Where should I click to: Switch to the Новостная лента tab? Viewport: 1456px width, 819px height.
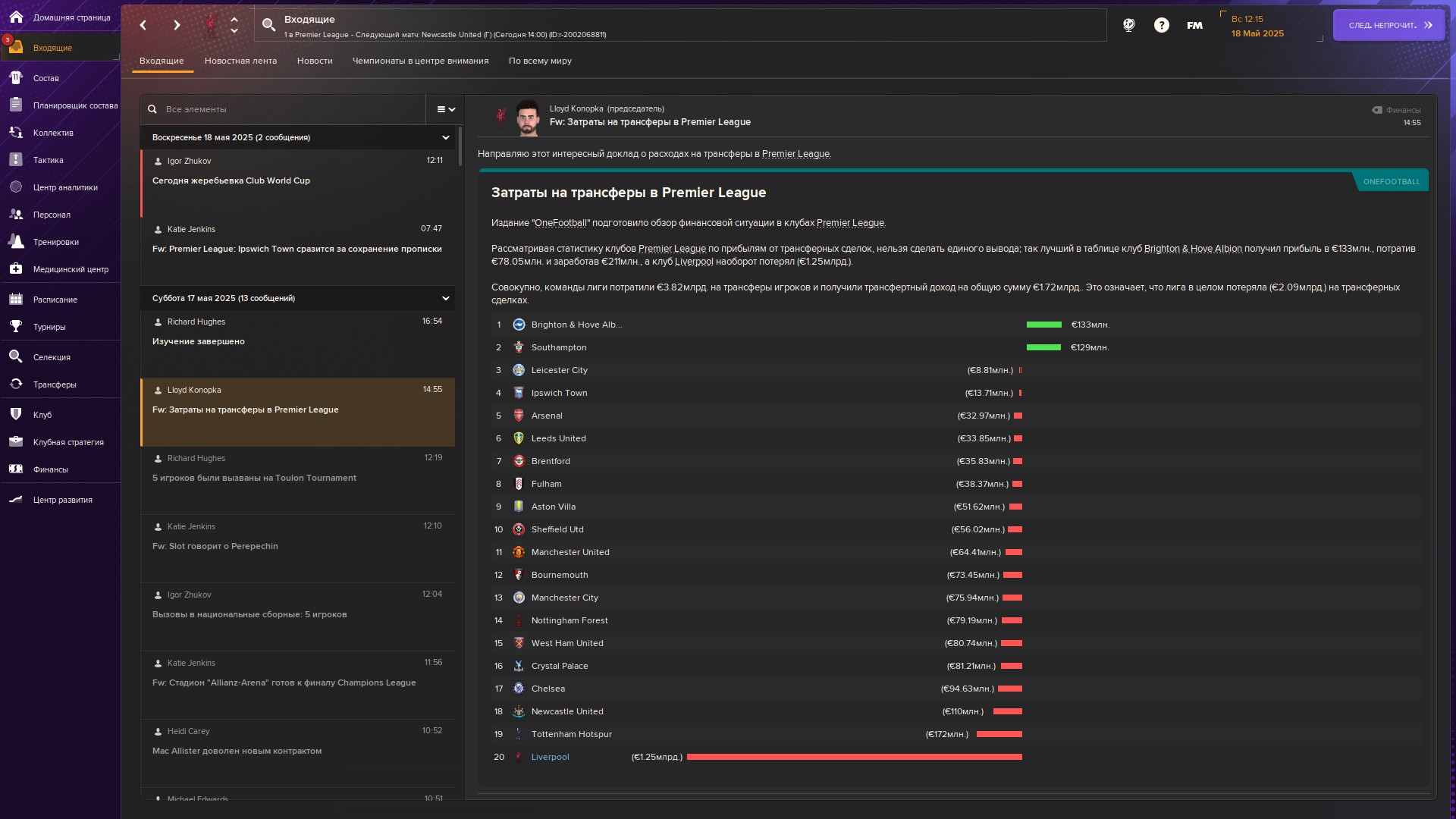pyautogui.click(x=240, y=61)
